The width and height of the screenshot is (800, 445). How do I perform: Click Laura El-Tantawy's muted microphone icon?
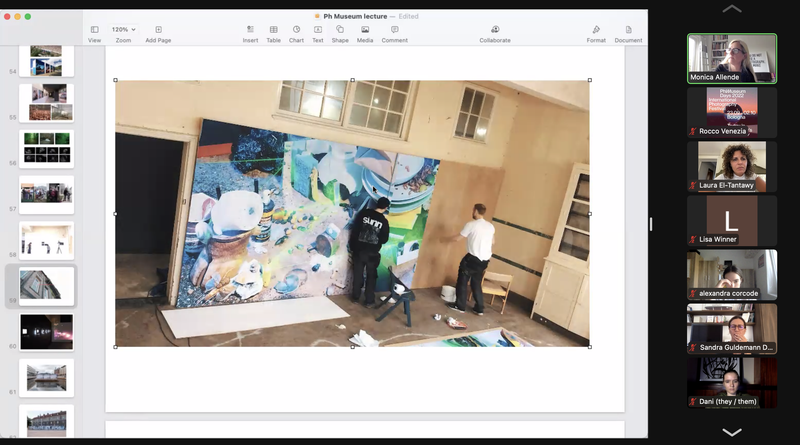click(693, 185)
